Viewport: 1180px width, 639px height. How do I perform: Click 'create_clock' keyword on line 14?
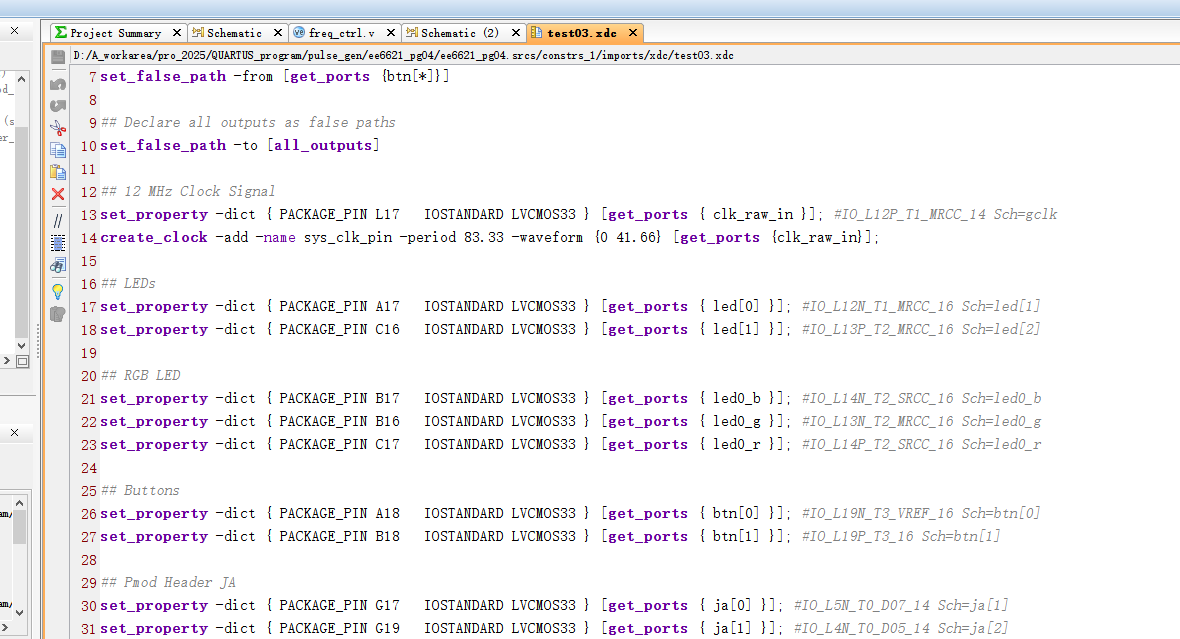pyautogui.click(x=154, y=238)
